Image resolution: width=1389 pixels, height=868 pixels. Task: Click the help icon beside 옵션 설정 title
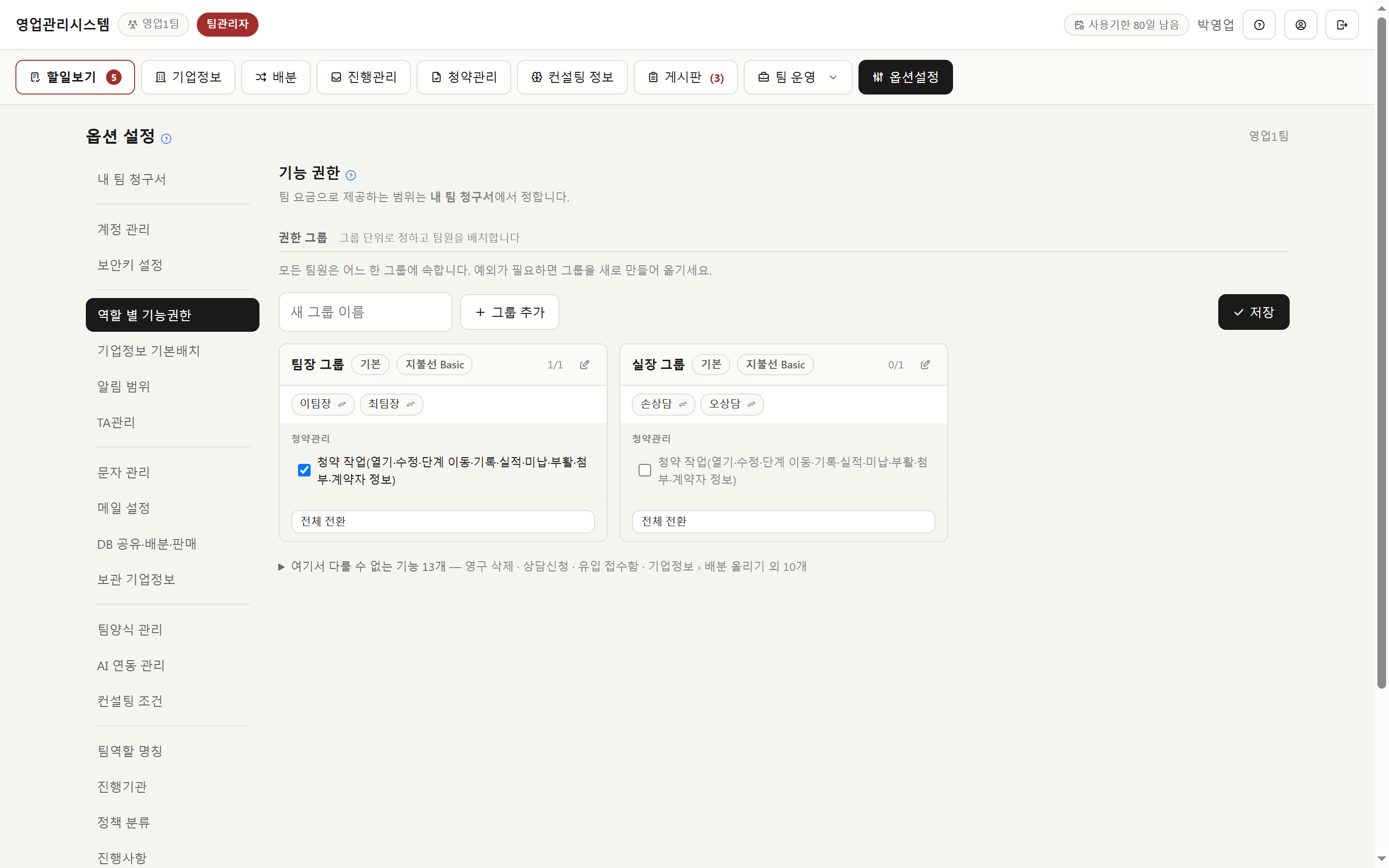[x=166, y=138]
